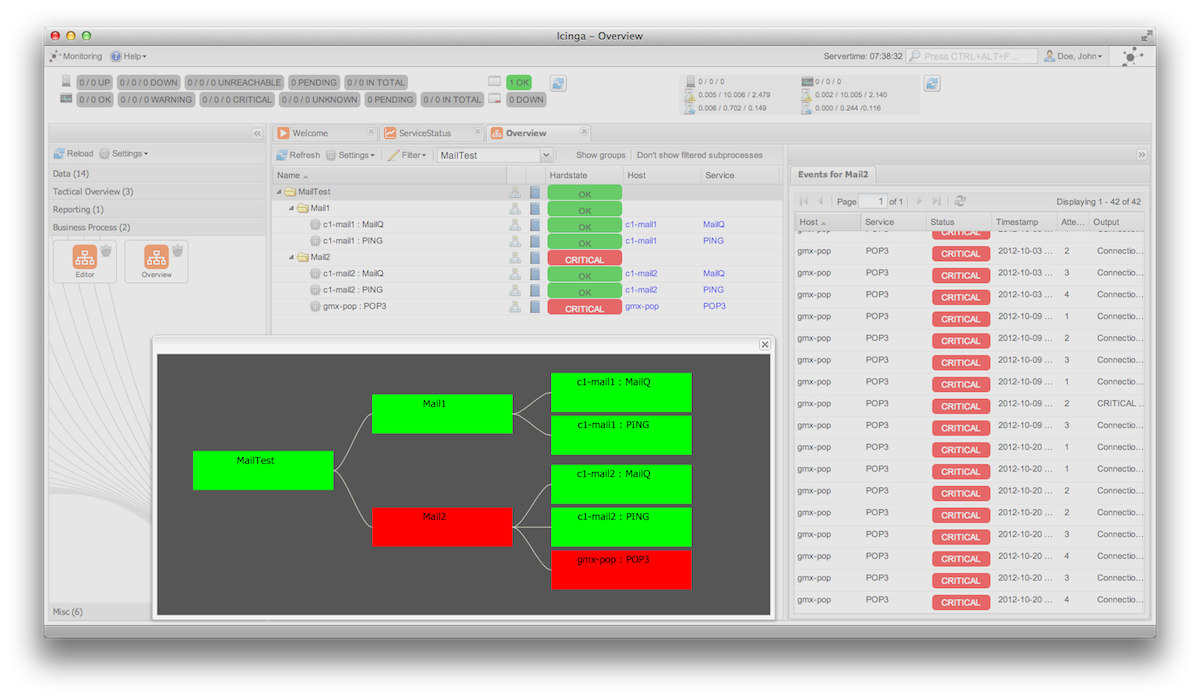The height and width of the screenshot is (699, 1200).
Task: Open the Business Process Overview cronk icon
Action: 156,258
